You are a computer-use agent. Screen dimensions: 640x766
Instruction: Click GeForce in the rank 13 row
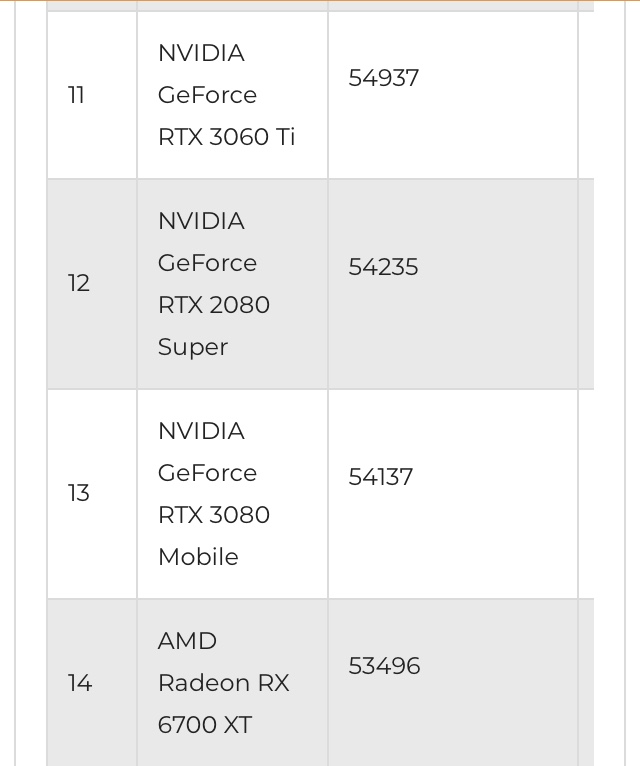tap(207, 473)
